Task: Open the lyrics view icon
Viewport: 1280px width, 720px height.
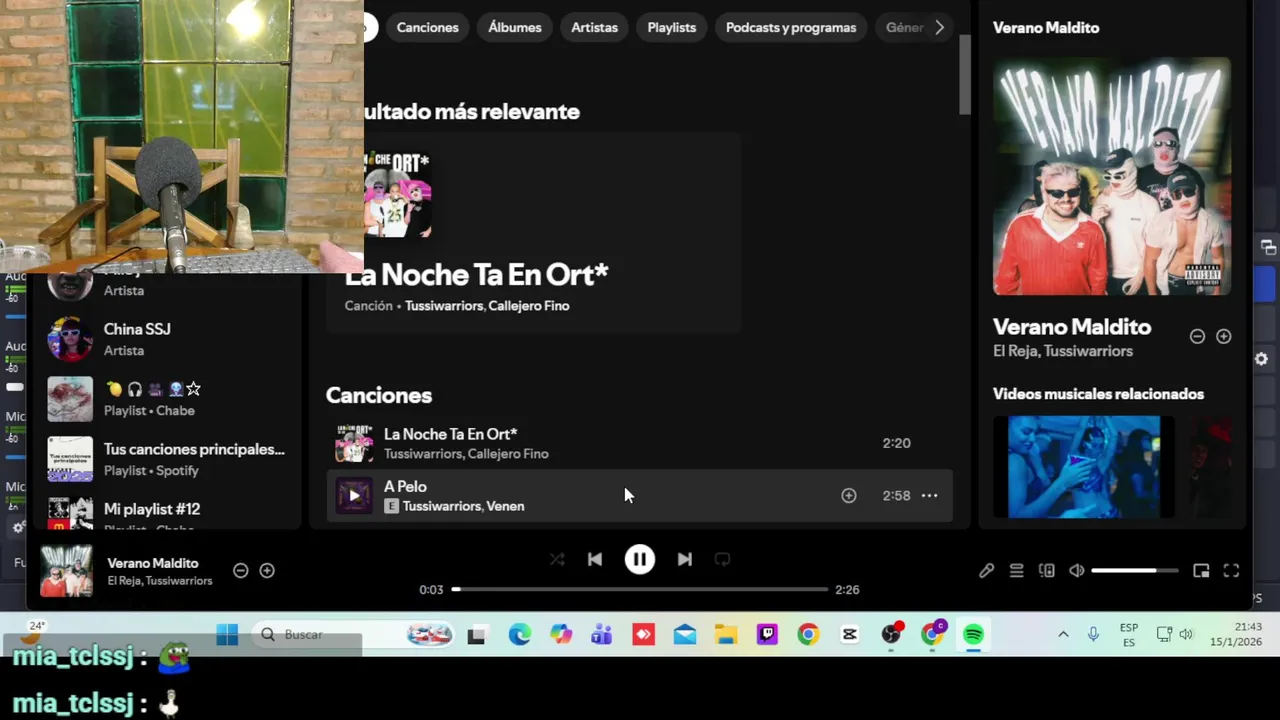Action: pyautogui.click(x=986, y=570)
